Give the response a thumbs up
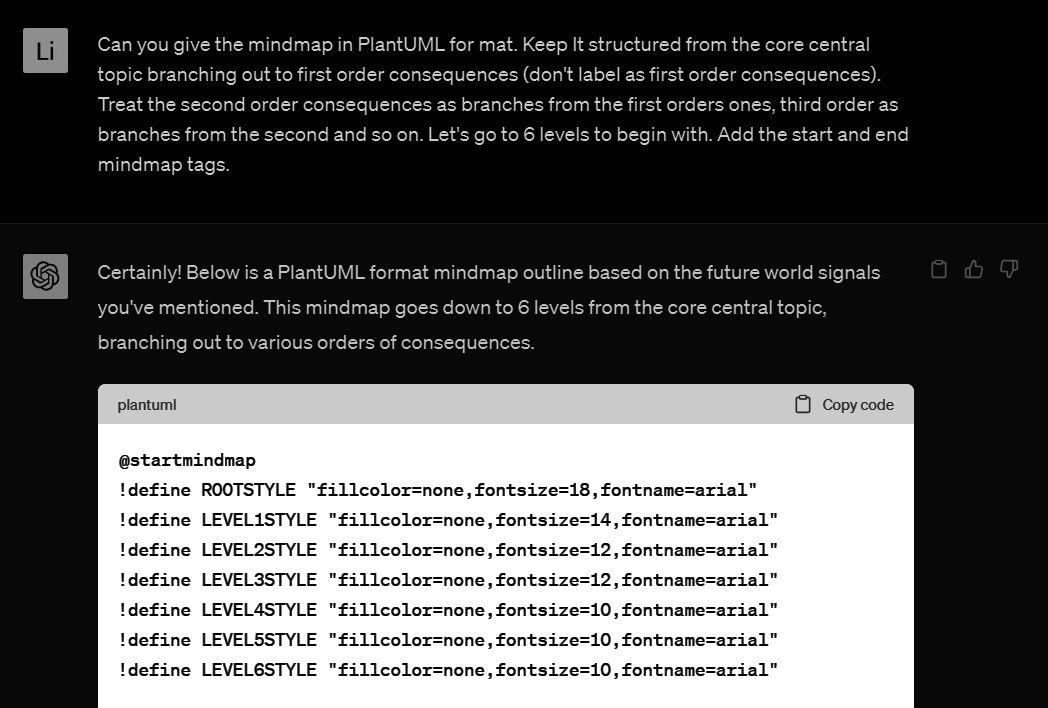 click(x=973, y=269)
